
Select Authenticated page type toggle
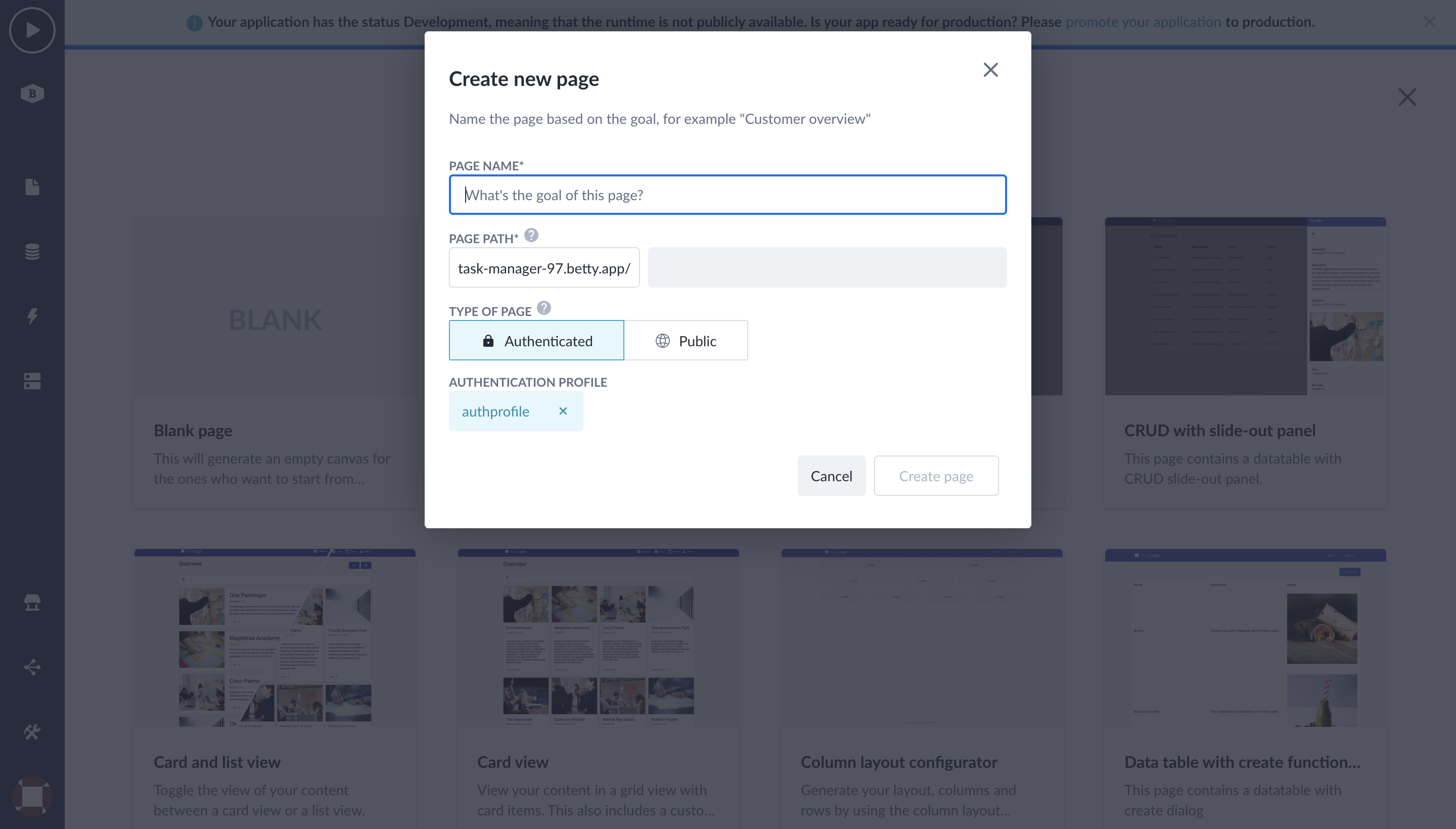click(537, 341)
